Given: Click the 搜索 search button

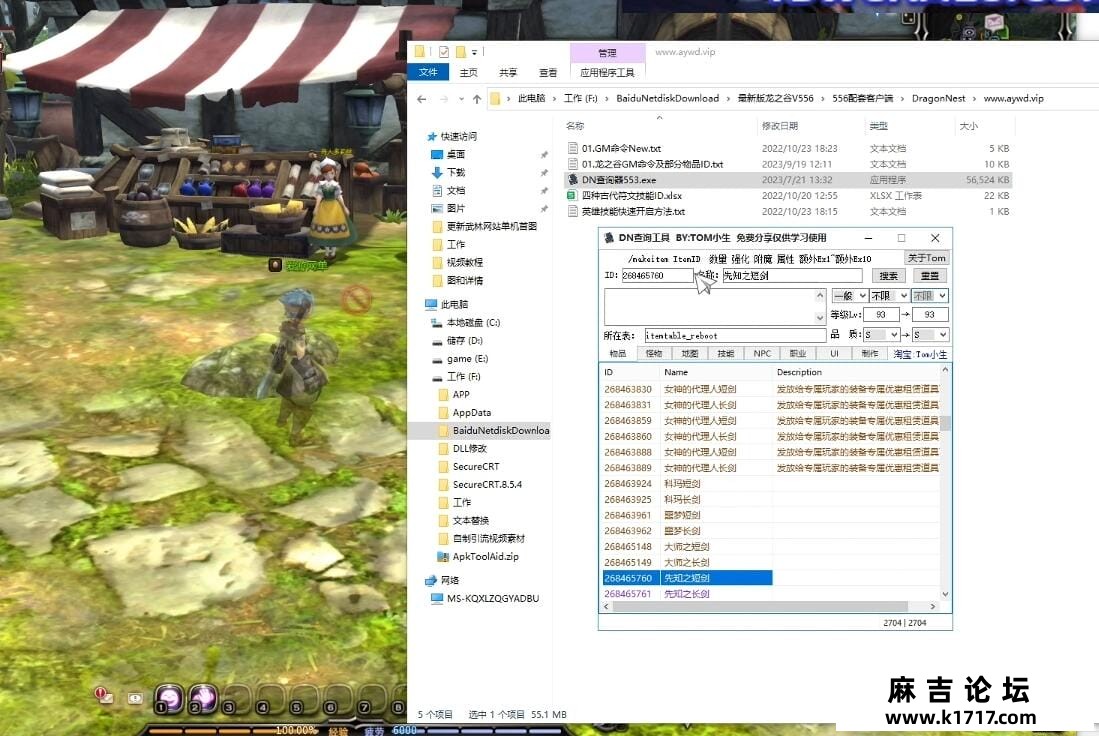Looking at the screenshot, I should pos(889,276).
